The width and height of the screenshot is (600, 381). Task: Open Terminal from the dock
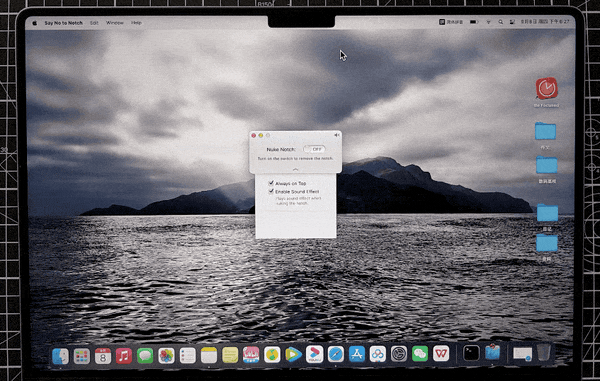(x=471, y=353)
